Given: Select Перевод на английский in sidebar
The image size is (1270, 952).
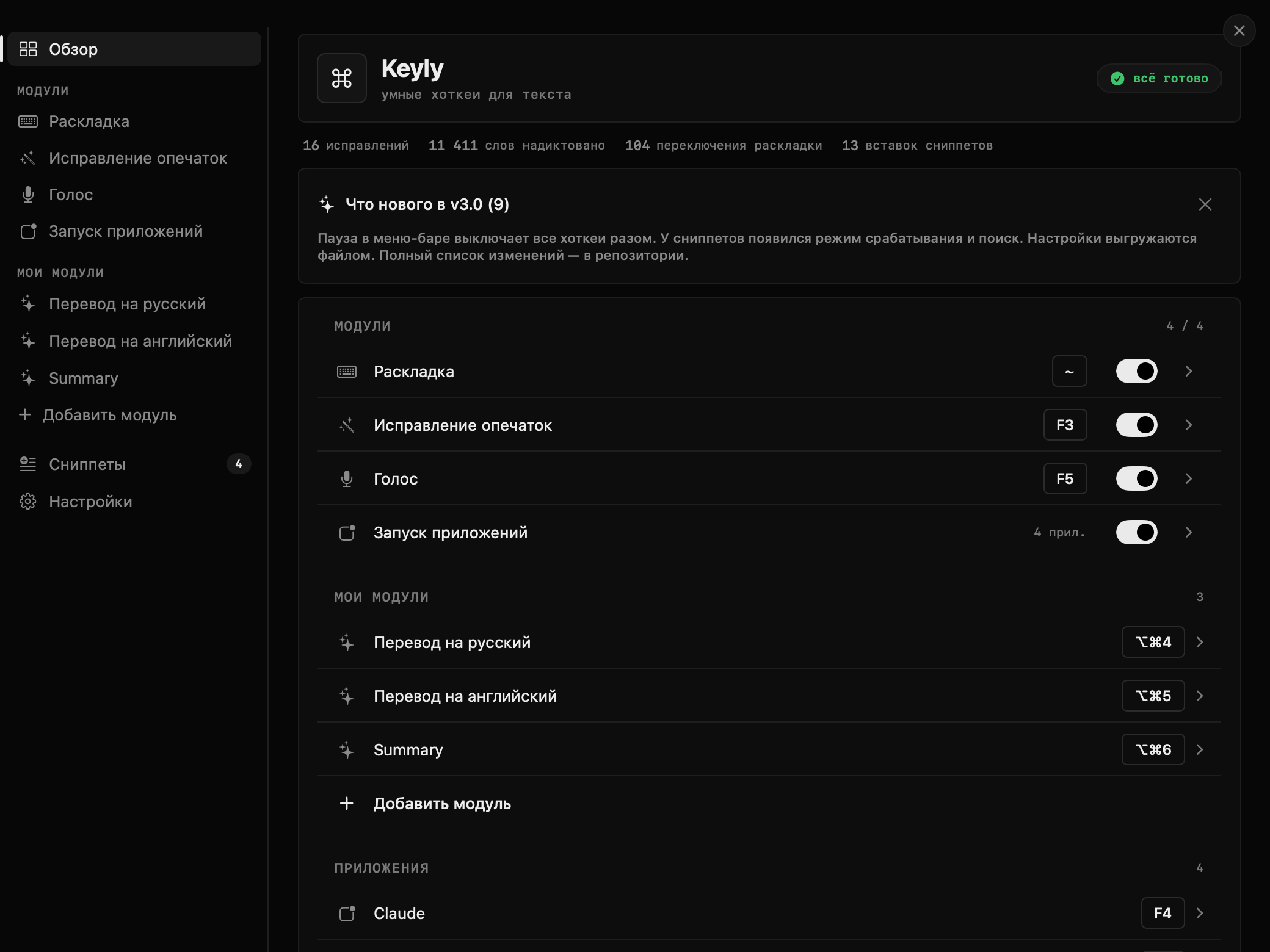Looking at the screenshot, I should 134,341.
